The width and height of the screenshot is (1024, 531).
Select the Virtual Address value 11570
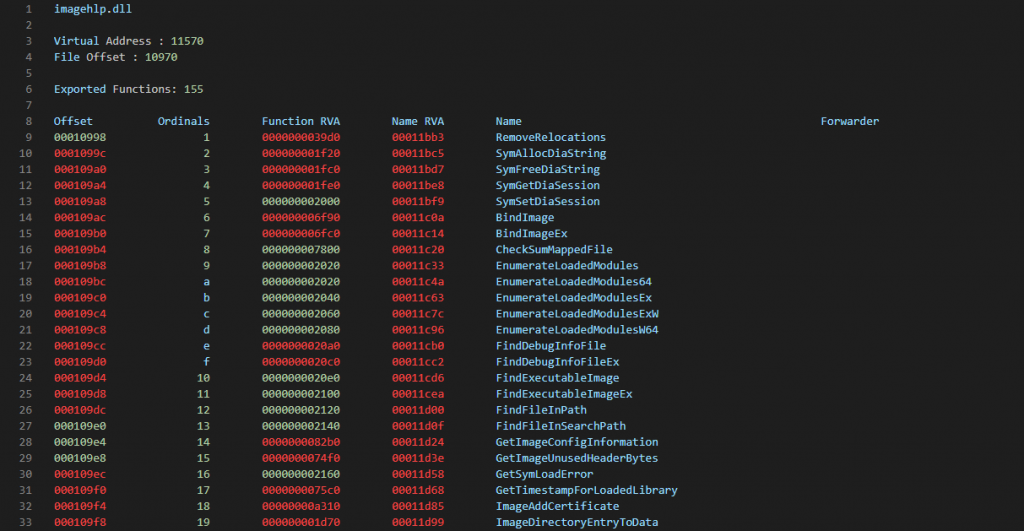187,41
